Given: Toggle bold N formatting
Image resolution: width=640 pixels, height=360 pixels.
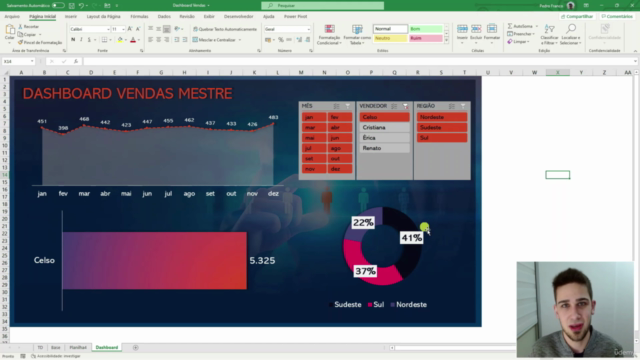Looking at the screenshot, I should click(73, 40).
